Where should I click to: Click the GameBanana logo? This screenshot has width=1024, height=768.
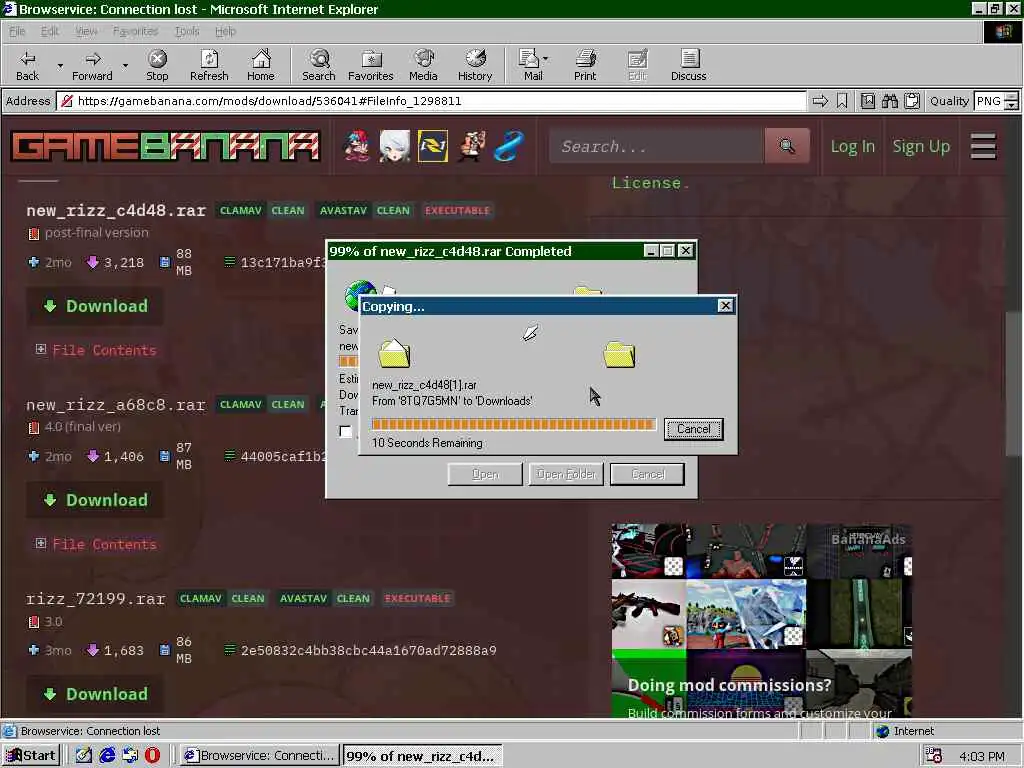(165, 146)
